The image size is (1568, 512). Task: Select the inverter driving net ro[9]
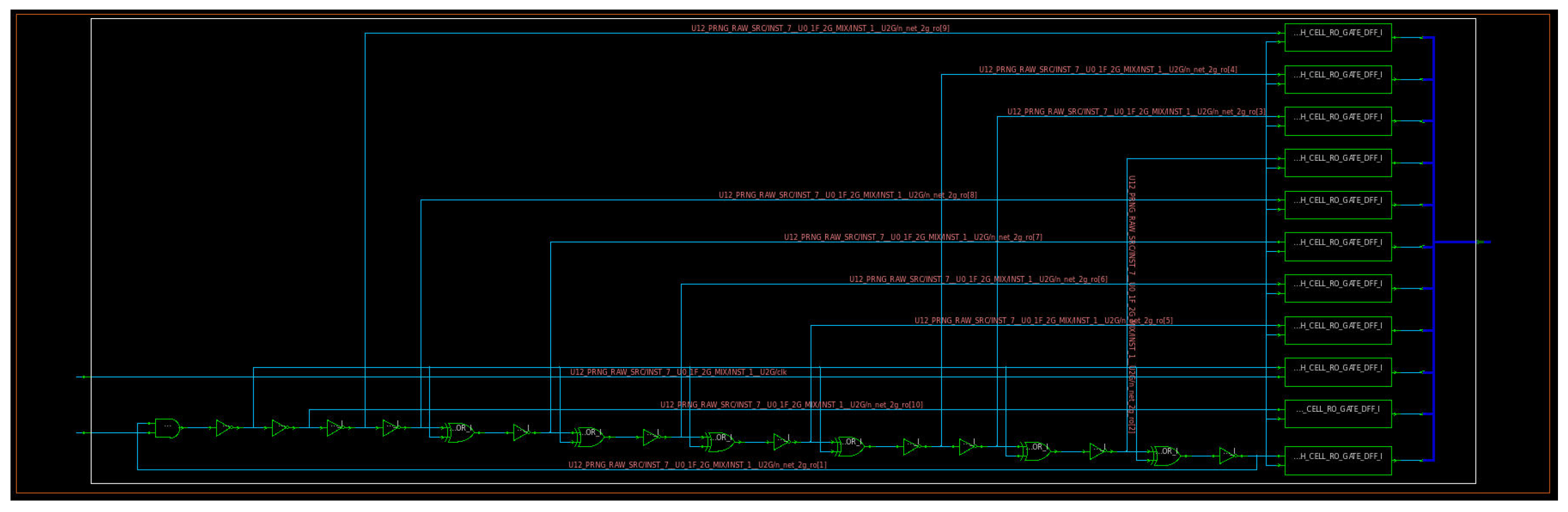tap(335, 428)
